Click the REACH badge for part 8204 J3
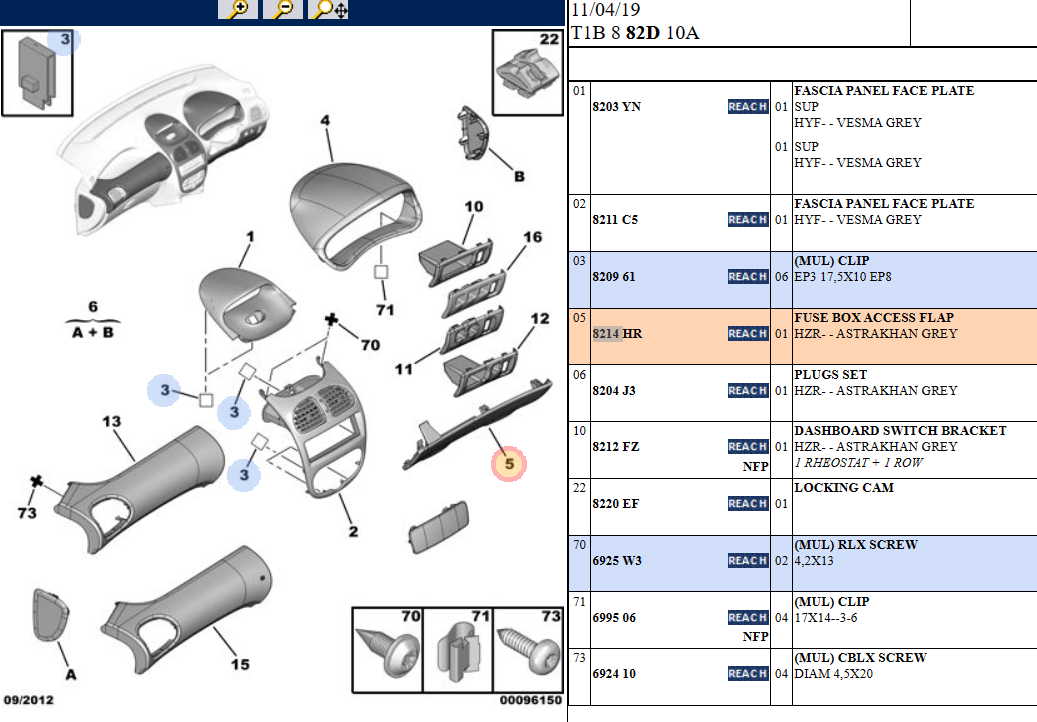 click(x=748, y=390)
